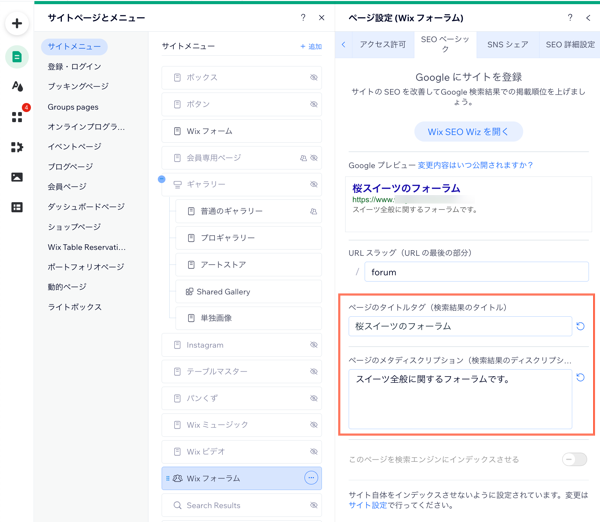Click the + 追加 link
The height and width of the screenshot is (522, 600).
click(311, 46)
